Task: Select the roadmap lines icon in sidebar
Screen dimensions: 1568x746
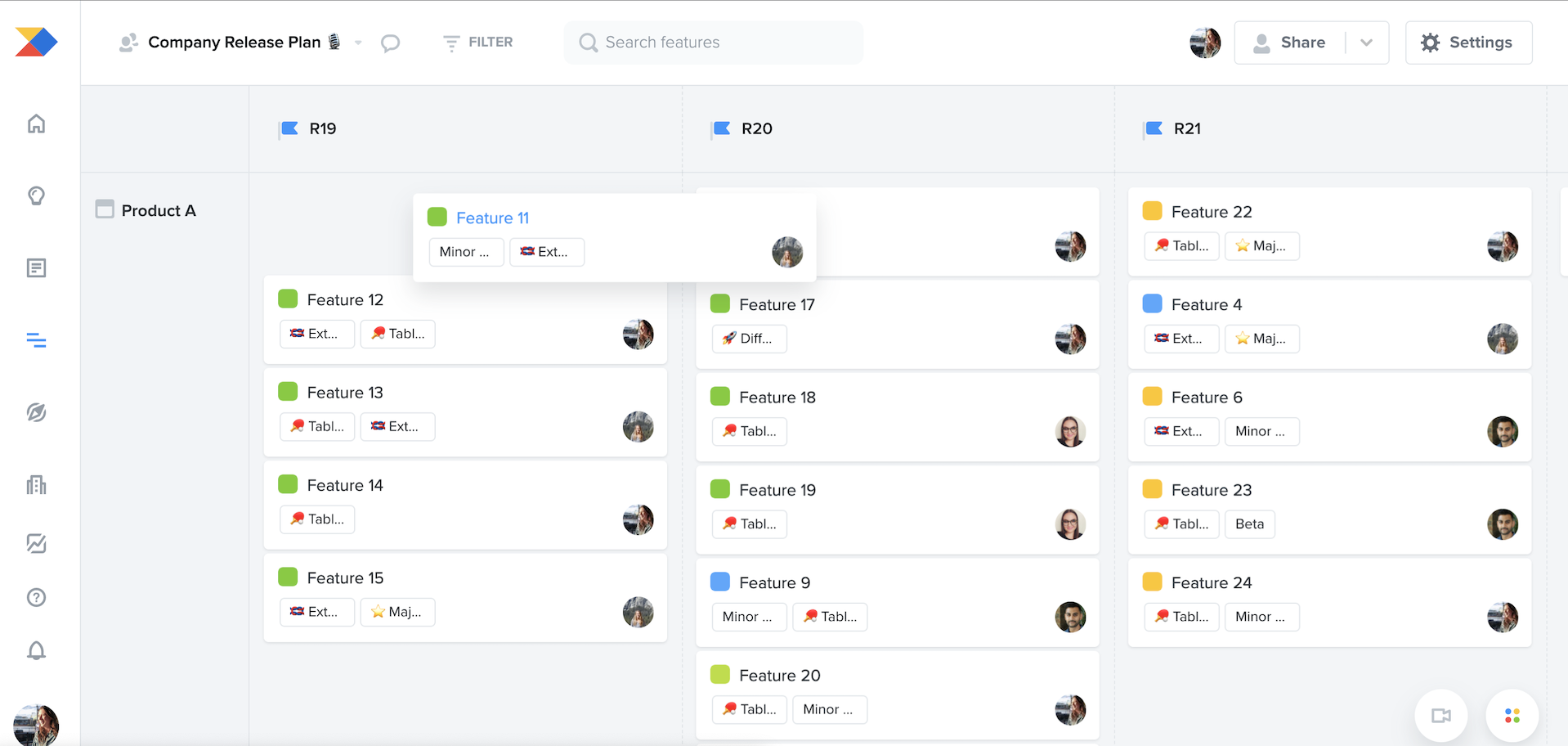Action: (36, 340)
